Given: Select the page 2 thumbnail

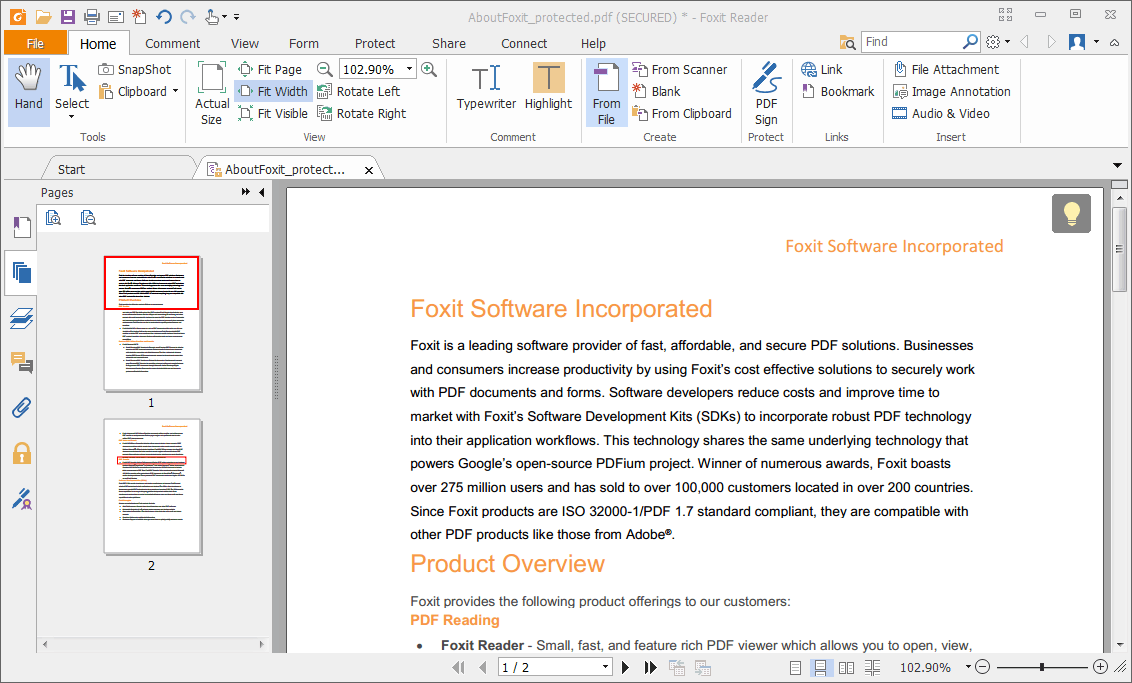Looking at the screenshot, I should pyautogui.click(x=152, y=487).
